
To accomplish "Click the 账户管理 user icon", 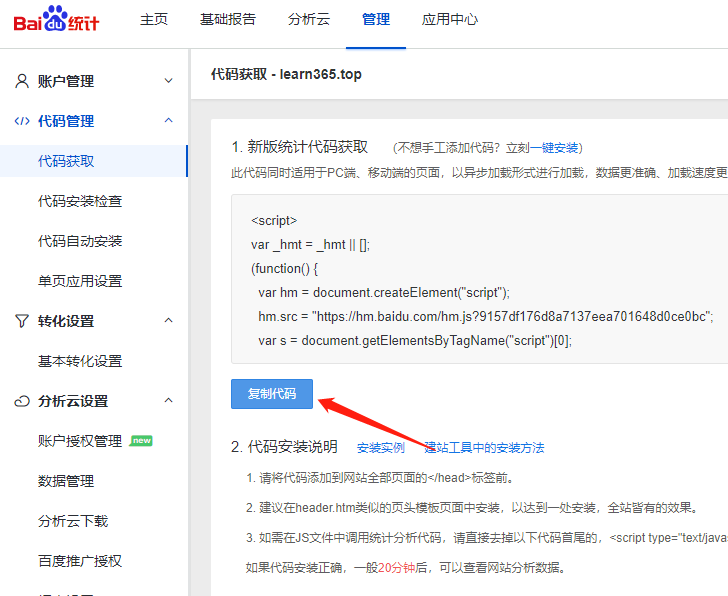I will tap(21, 81).
